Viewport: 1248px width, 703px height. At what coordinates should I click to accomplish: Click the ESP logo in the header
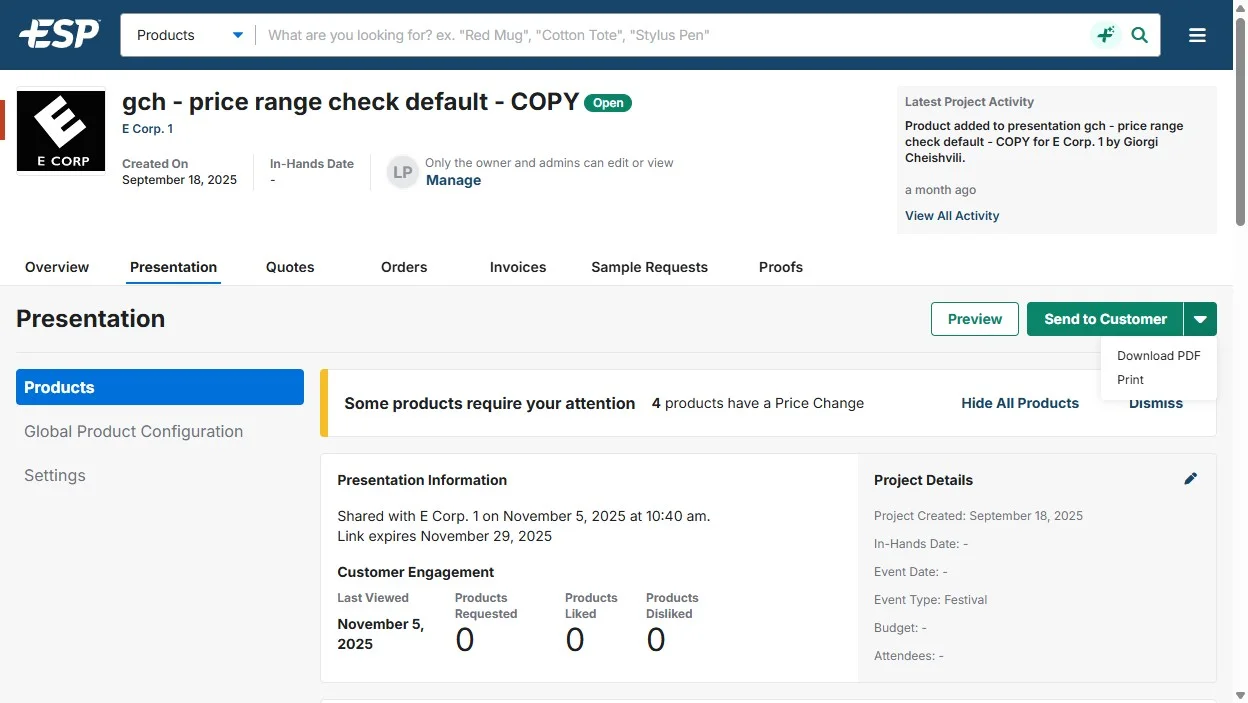(59, 35)
